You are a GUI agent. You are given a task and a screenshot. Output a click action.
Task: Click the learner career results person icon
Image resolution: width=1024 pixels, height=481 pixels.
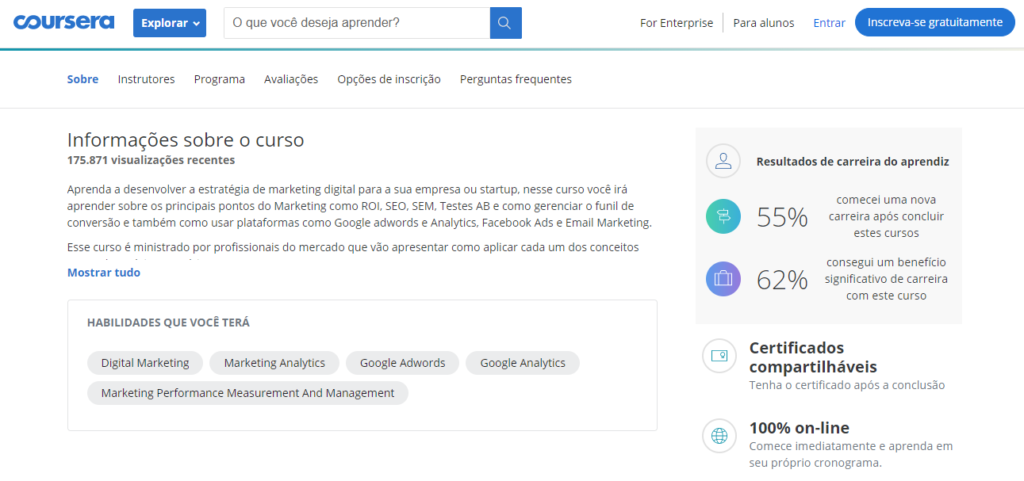coord(723,161)
